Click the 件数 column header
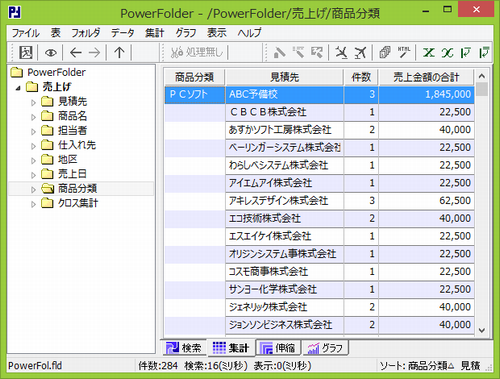Image resolution: width=500 pixels, height=379 pixels. pyautogui.click(x=361, y=77)
